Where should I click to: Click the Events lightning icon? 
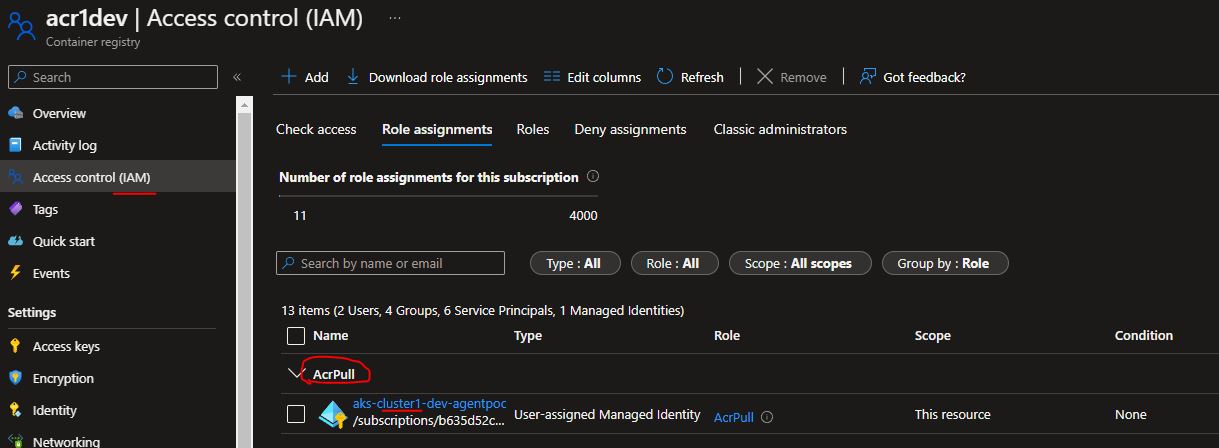click(15, 273)
